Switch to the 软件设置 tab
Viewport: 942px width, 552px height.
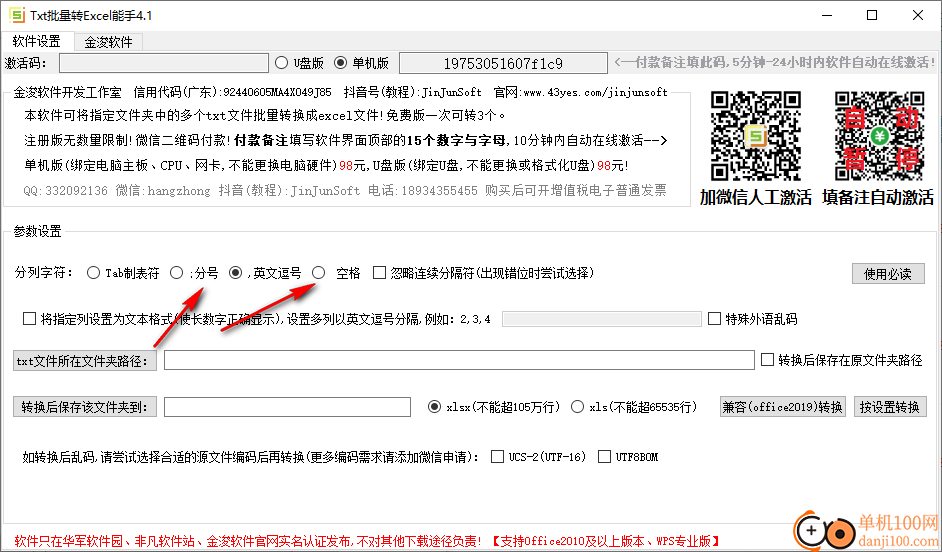click(37, 41)
